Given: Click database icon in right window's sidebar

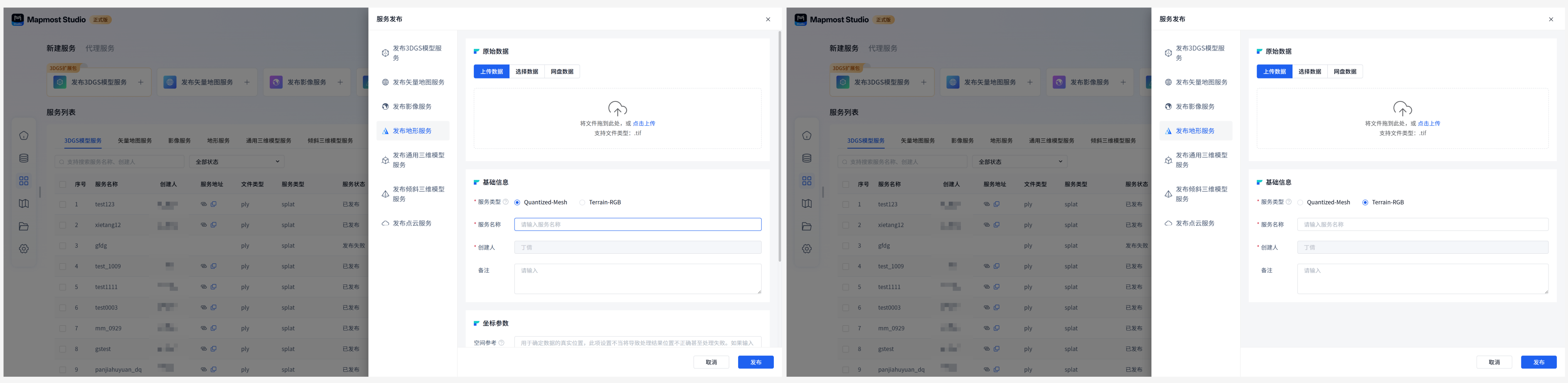Looking at the screenshot, I should [x=807, y=158].
